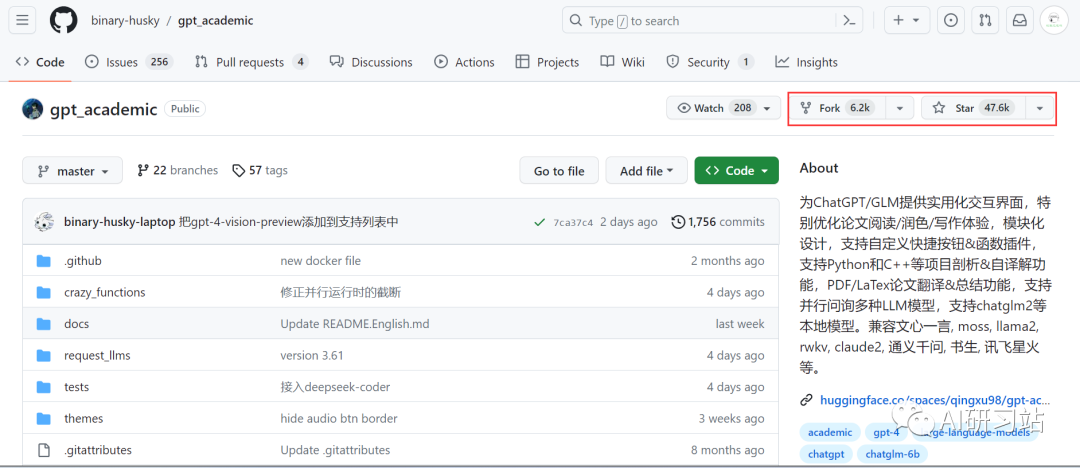Open the user profile avatar menu
Screen dimensions: 1080x468
click(x=1054, y=21)
